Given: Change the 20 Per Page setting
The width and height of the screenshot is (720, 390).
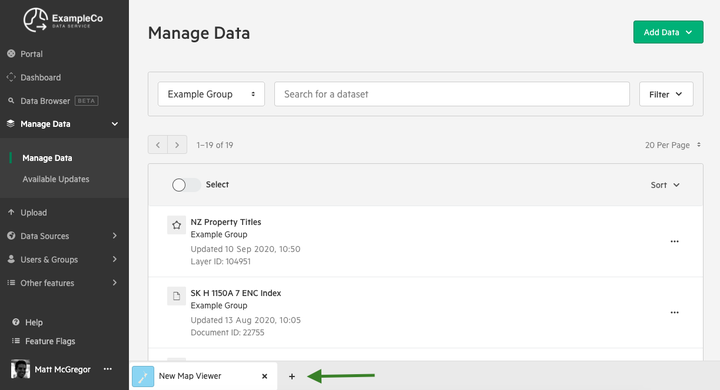Looking at the screenshot, I should (673, 145).
